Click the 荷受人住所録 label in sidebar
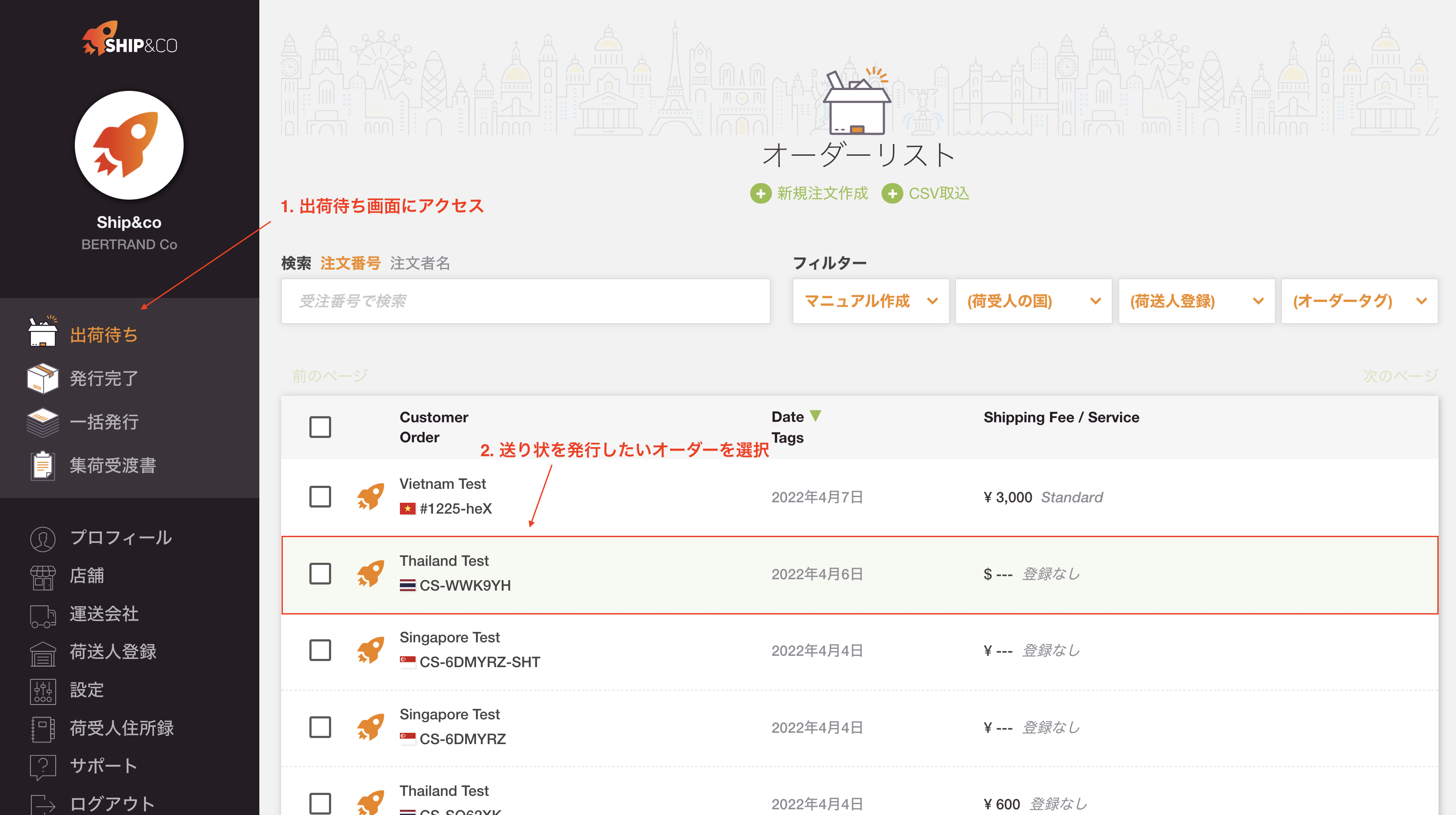1456x815 pixels. pos(121,728)
